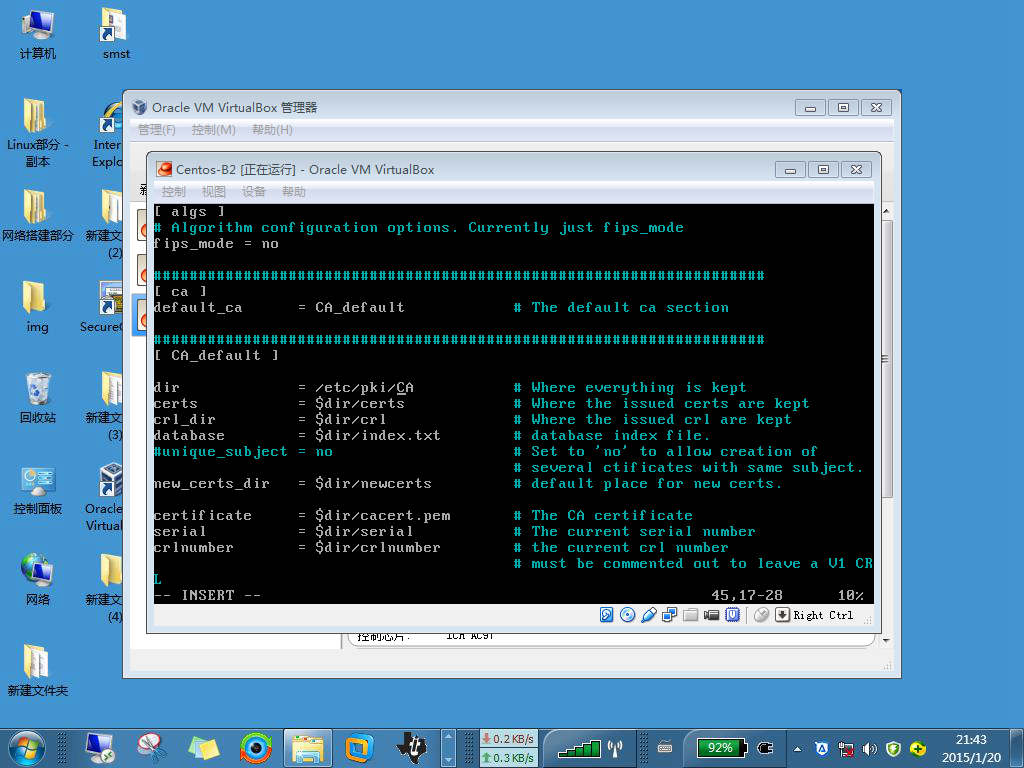Click the USB devices icon in VM status bar

(648, 615)
